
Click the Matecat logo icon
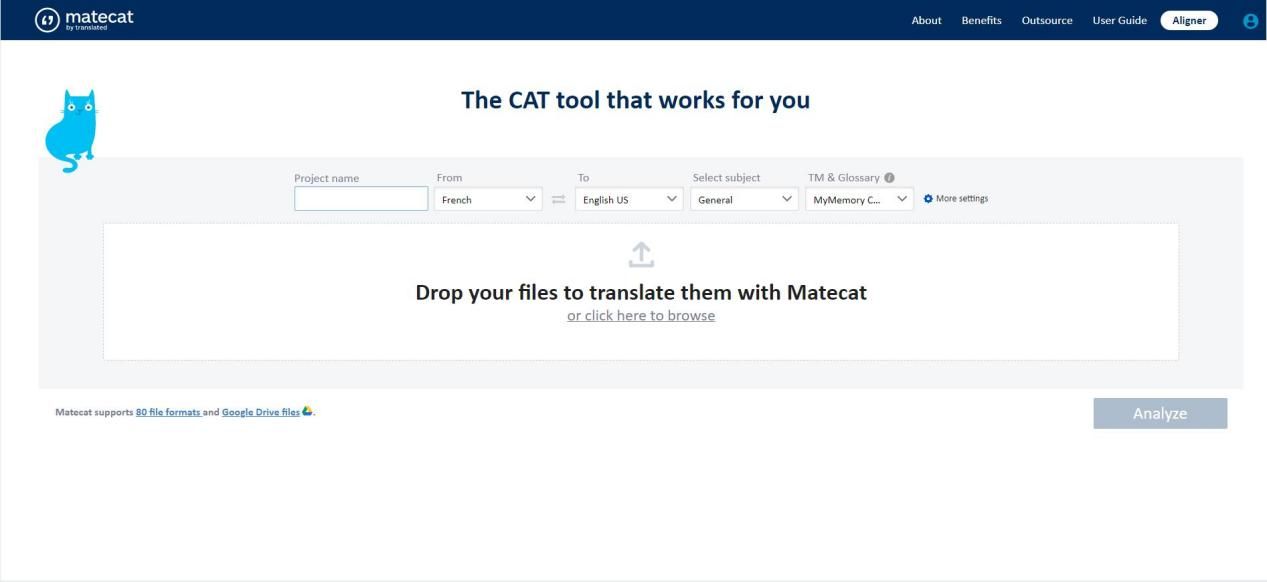click(47, 20)
